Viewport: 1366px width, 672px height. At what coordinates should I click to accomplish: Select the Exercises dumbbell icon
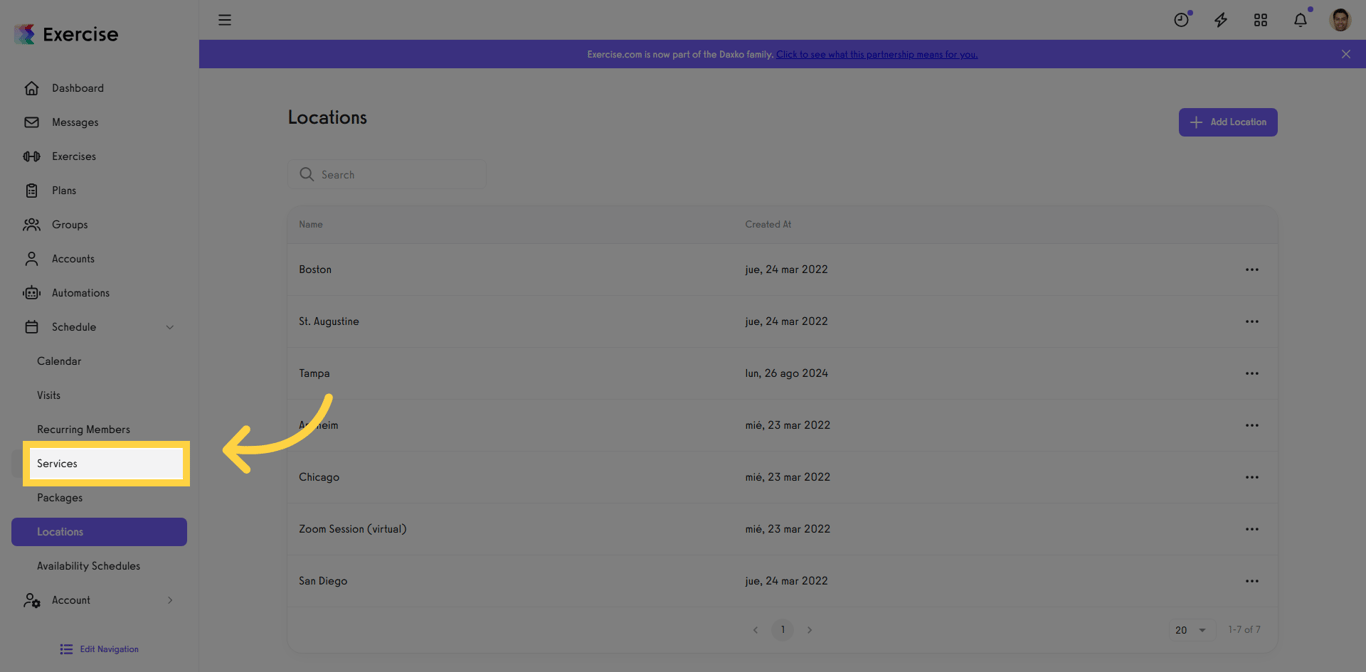tap(32, 156)
